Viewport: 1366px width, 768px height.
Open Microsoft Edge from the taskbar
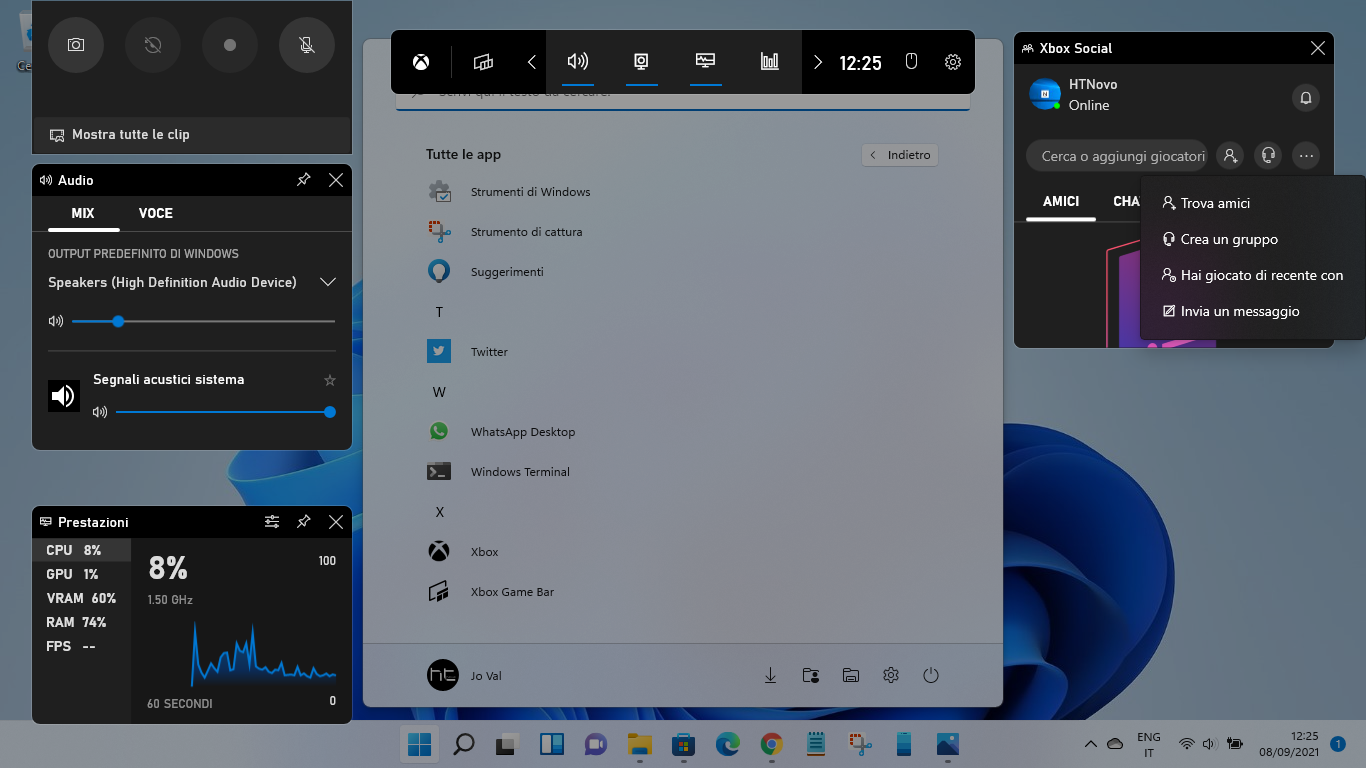(x=727, y=744)
